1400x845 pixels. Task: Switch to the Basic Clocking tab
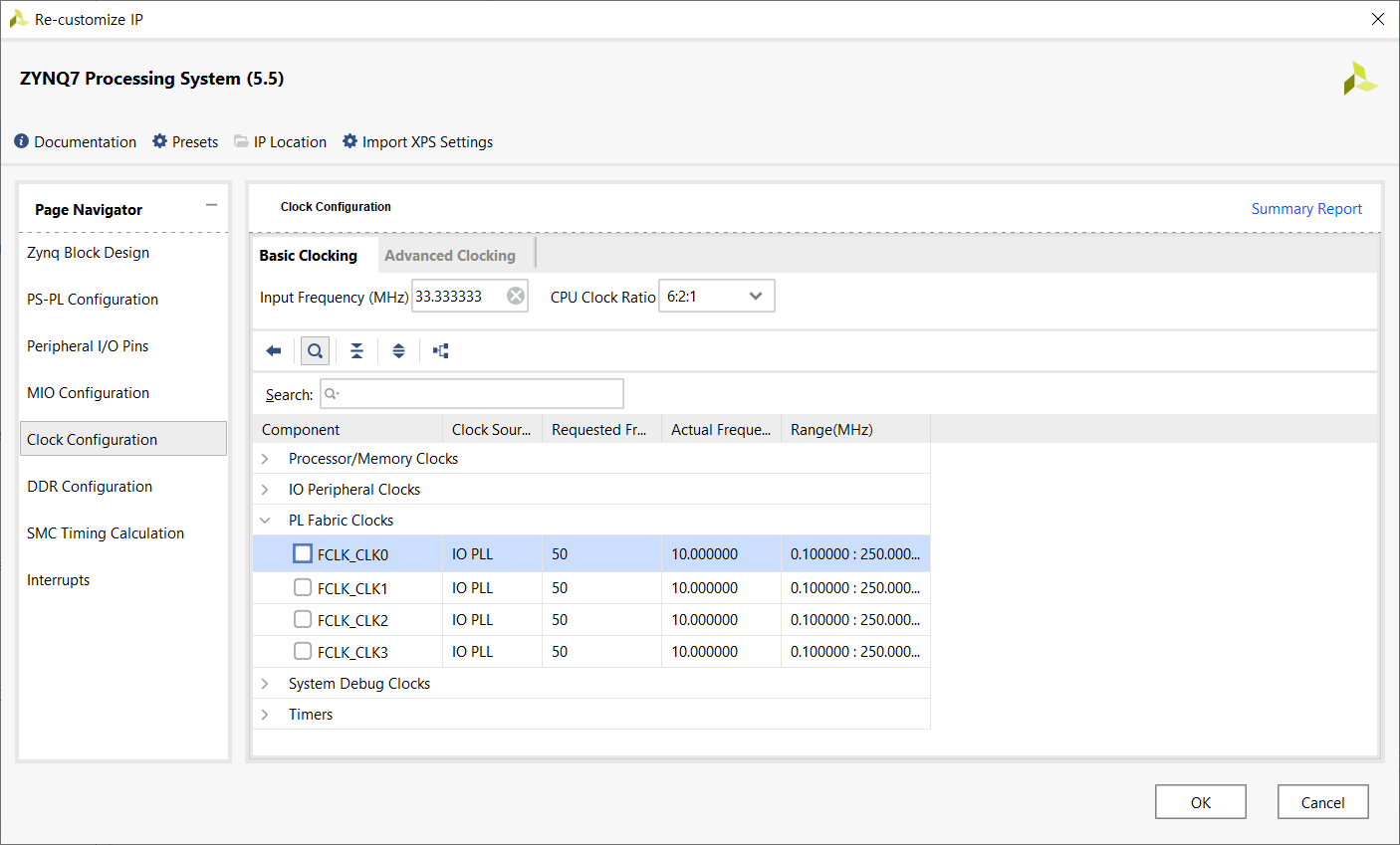pyautogui.click(x=309, y=255)
